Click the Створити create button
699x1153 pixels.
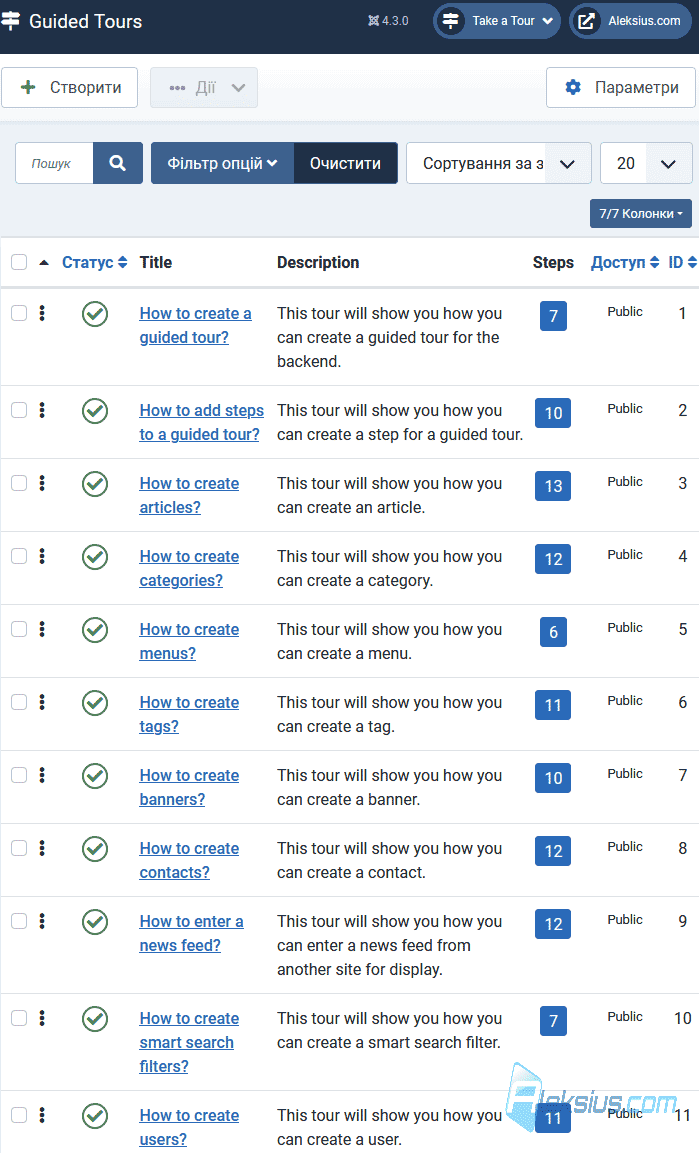(70, 88)
